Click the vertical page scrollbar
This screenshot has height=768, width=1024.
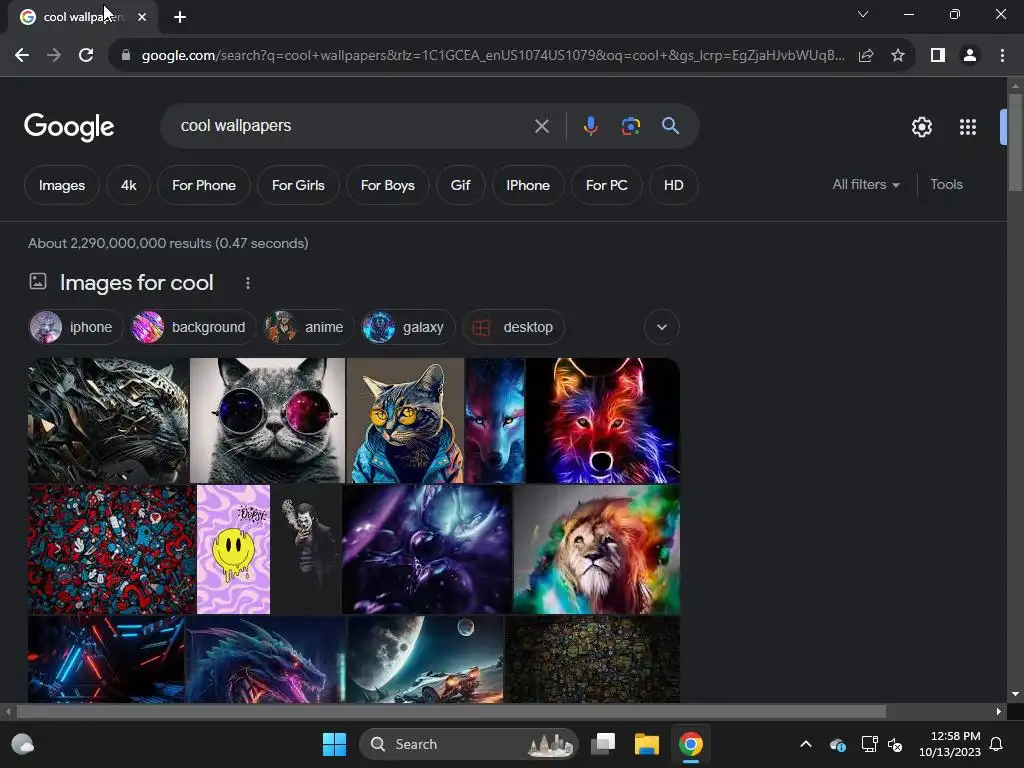pos(1015,140)
